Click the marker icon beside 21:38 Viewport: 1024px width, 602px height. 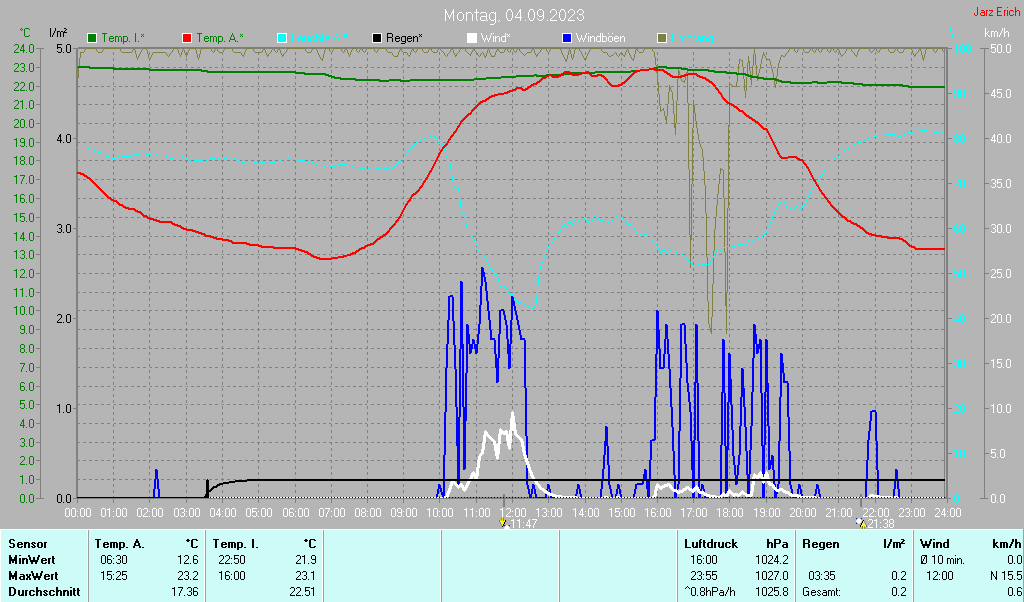[x=861, y=523]
